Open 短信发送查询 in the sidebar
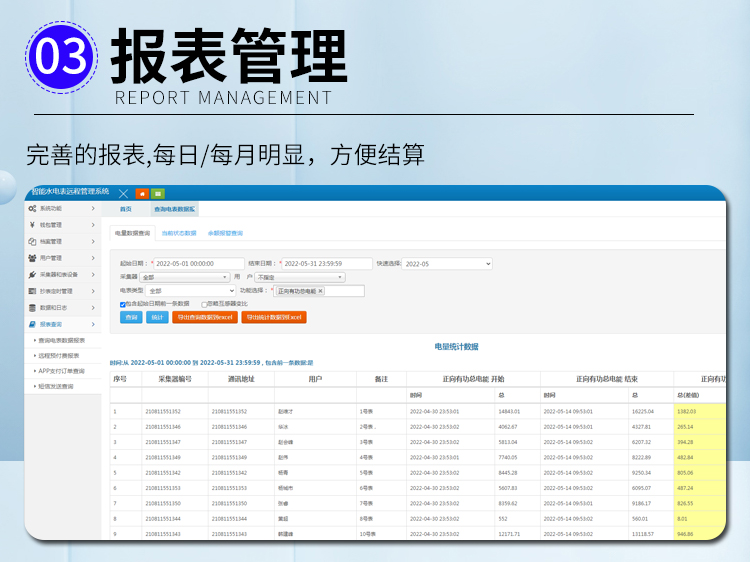 [x=56, y=386]
